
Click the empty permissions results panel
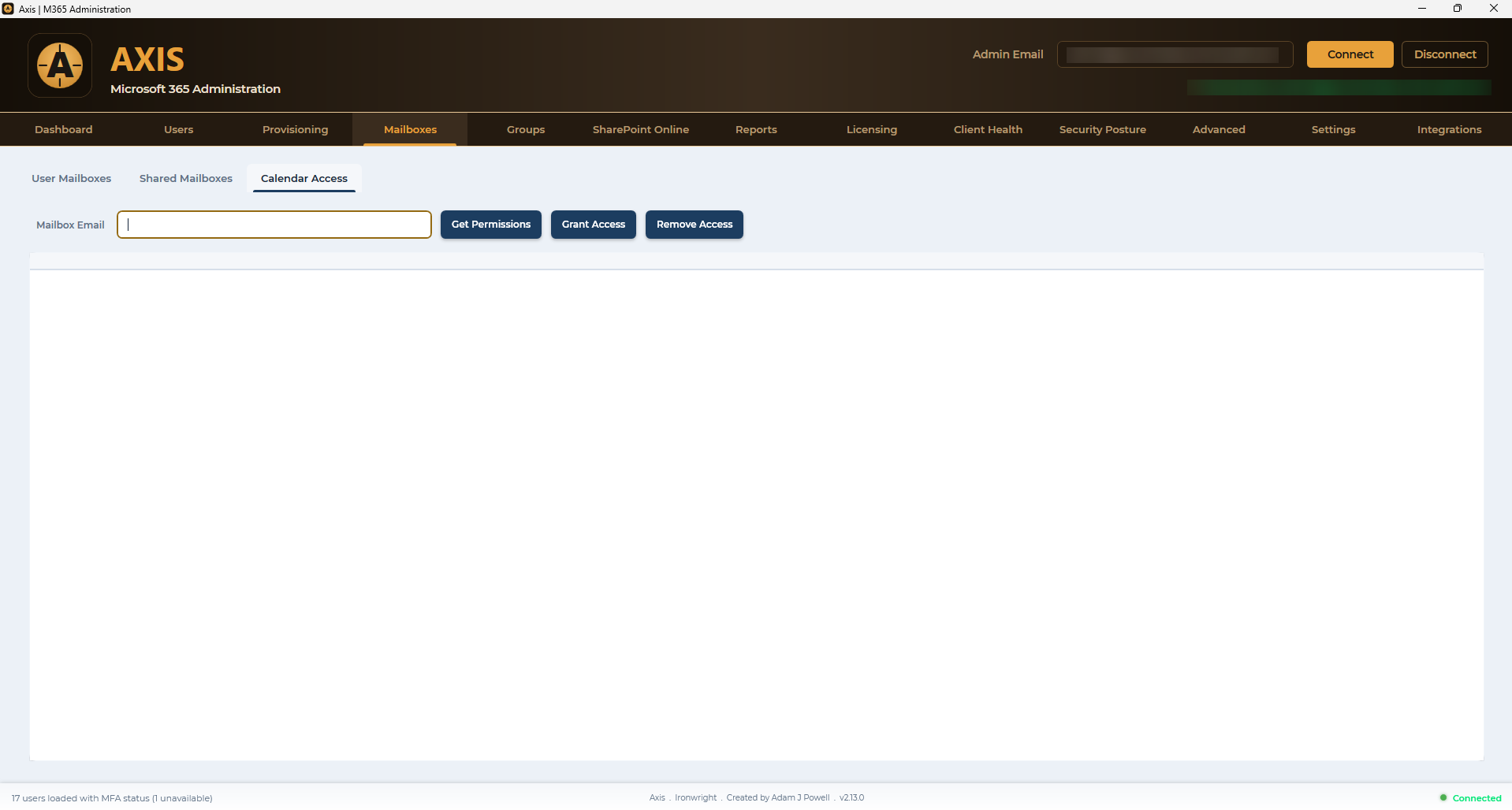[x=757, y=507]
